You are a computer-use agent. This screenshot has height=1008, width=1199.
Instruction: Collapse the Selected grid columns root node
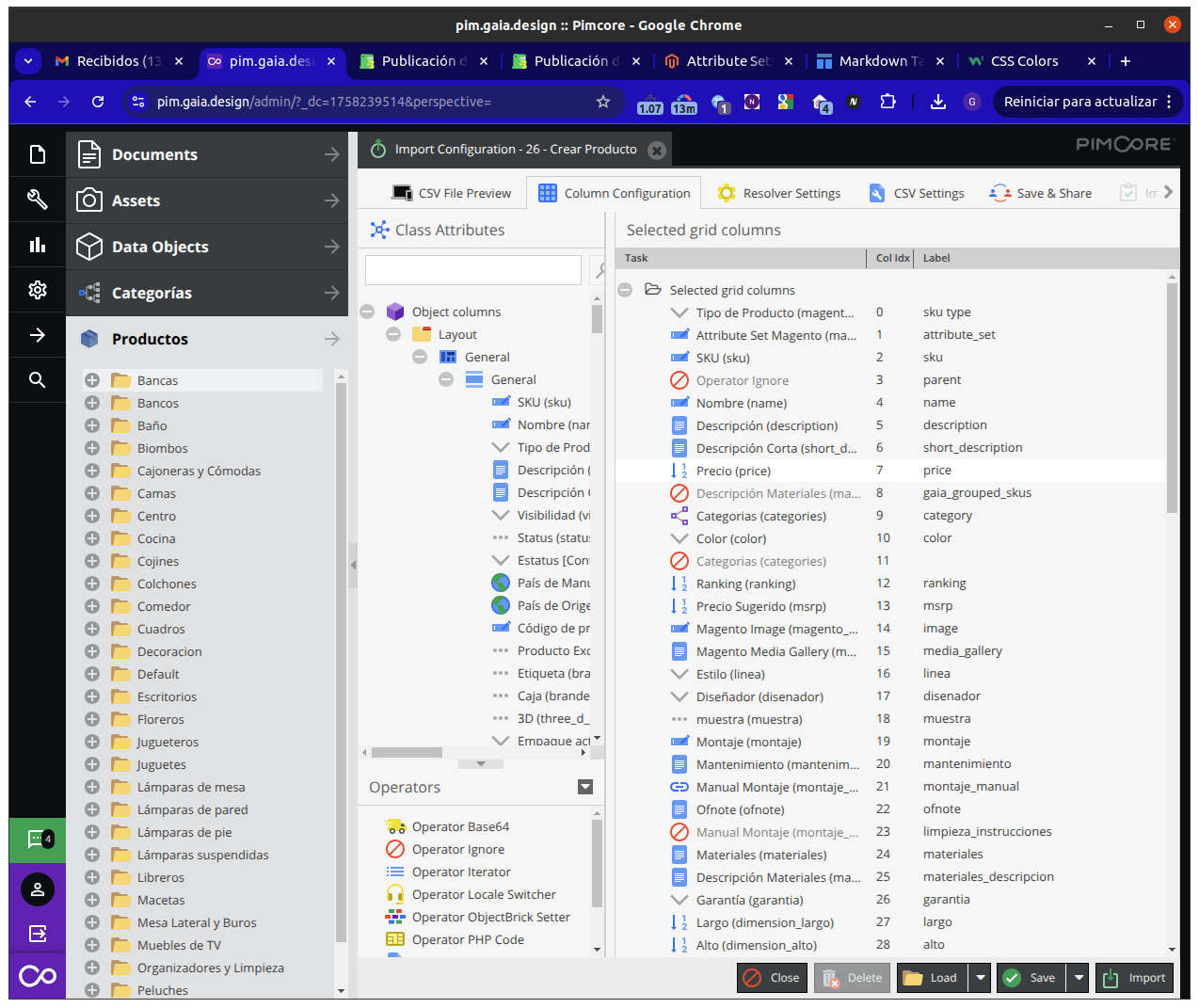pos(625,290)
